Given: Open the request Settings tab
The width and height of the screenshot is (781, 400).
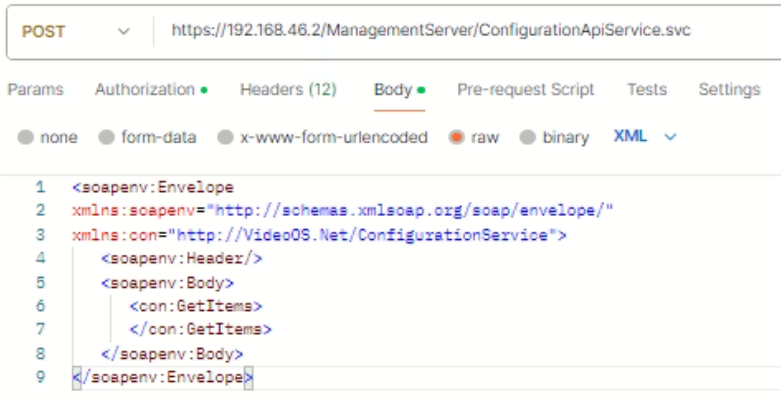Looking at the screenshot, I should click(729, 90).
